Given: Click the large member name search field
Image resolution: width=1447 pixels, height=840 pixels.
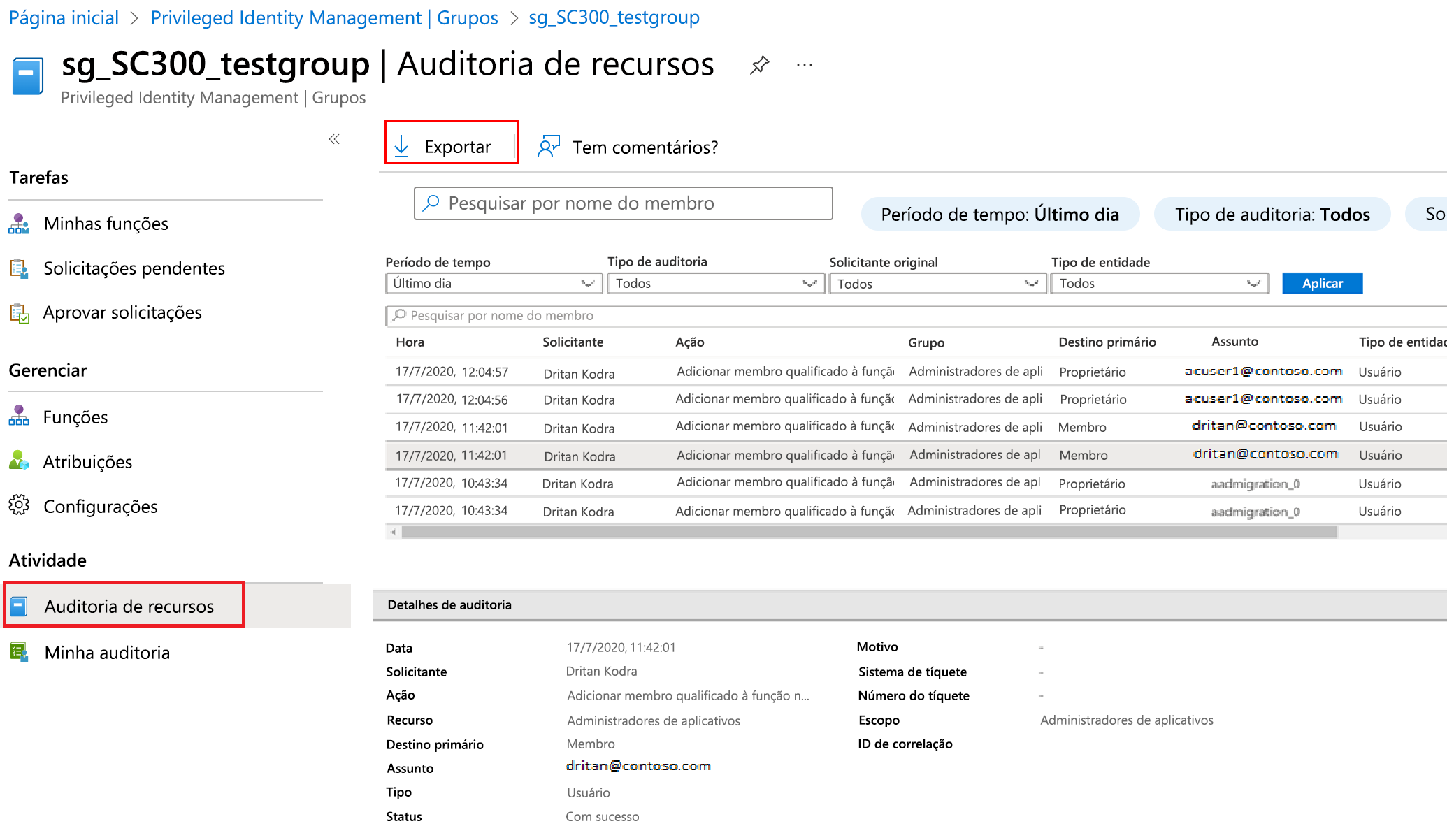Looking at the screenshot, I should 623,203.
